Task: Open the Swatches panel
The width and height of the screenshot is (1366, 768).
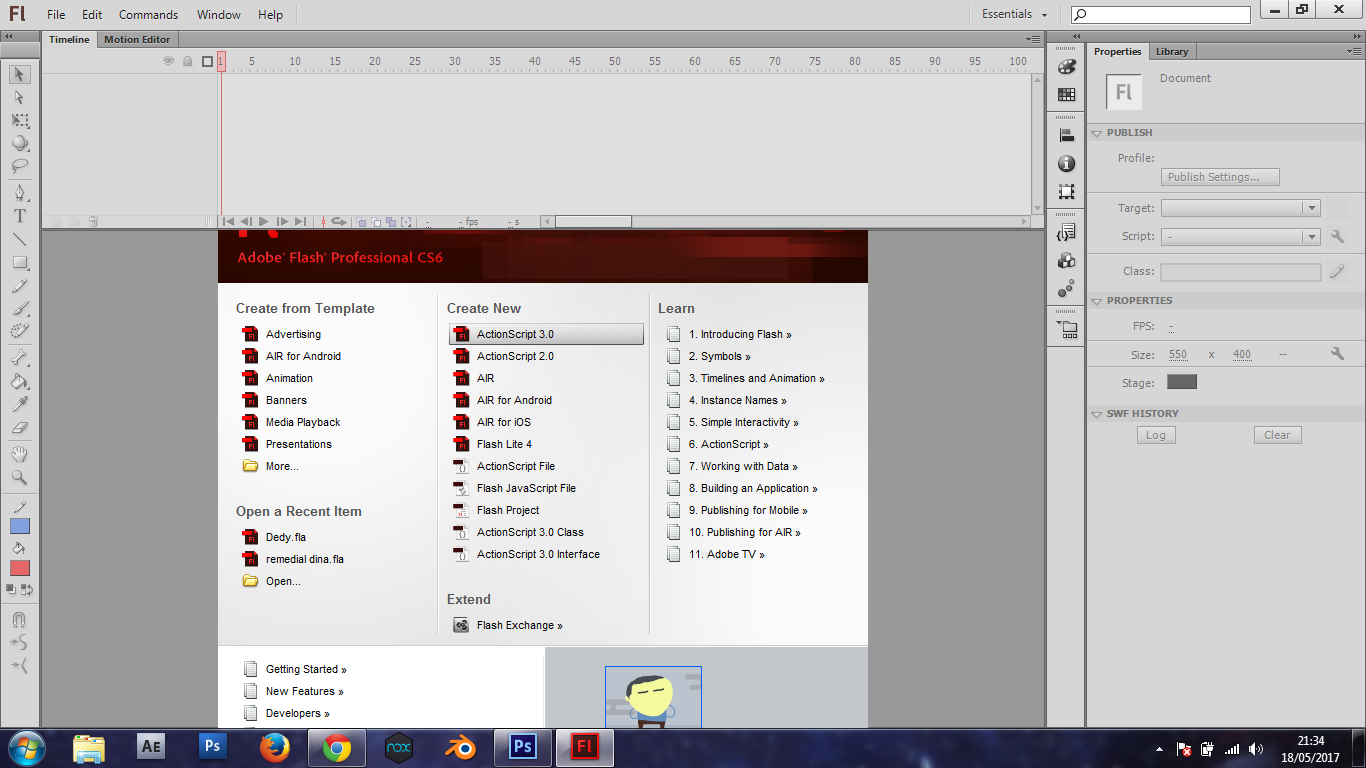Action: (1066, 94)
